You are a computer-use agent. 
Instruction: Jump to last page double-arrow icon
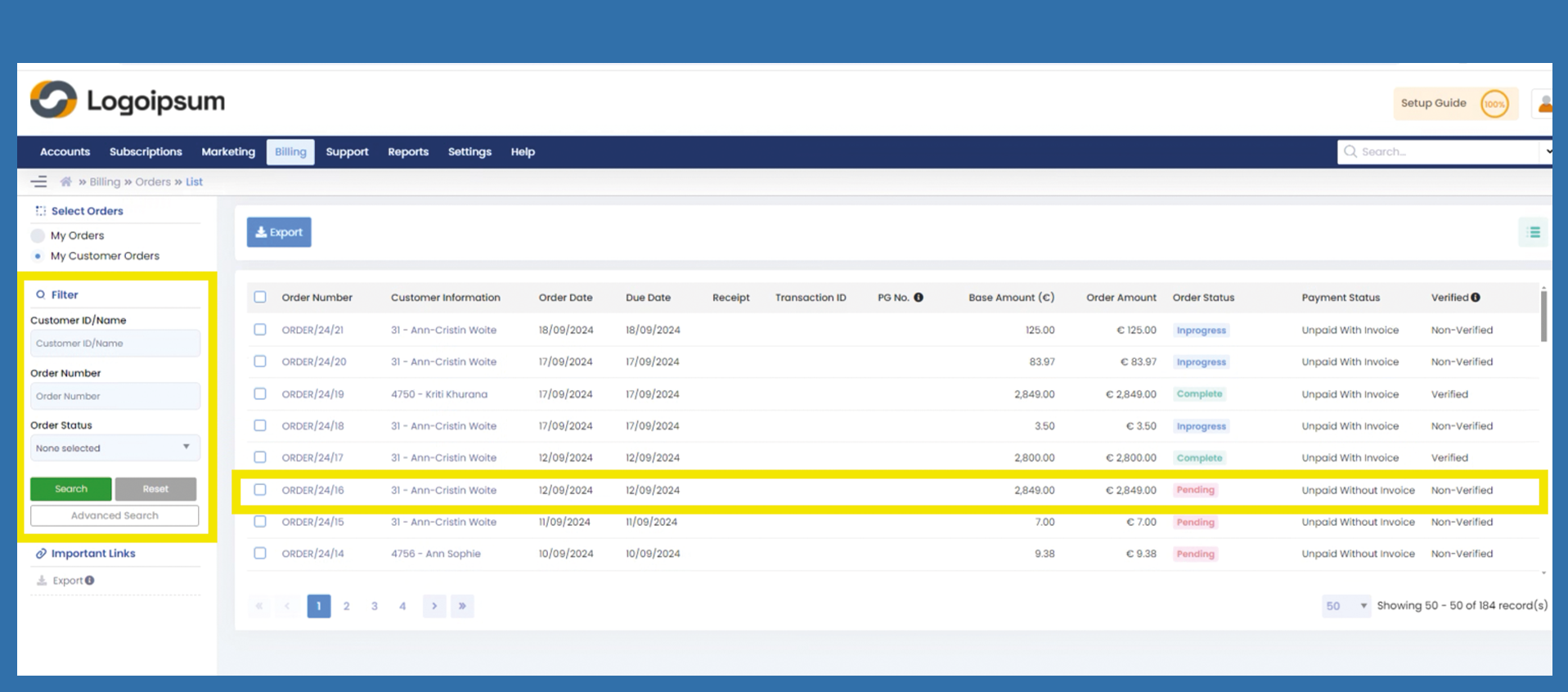[x=462, y=606]
